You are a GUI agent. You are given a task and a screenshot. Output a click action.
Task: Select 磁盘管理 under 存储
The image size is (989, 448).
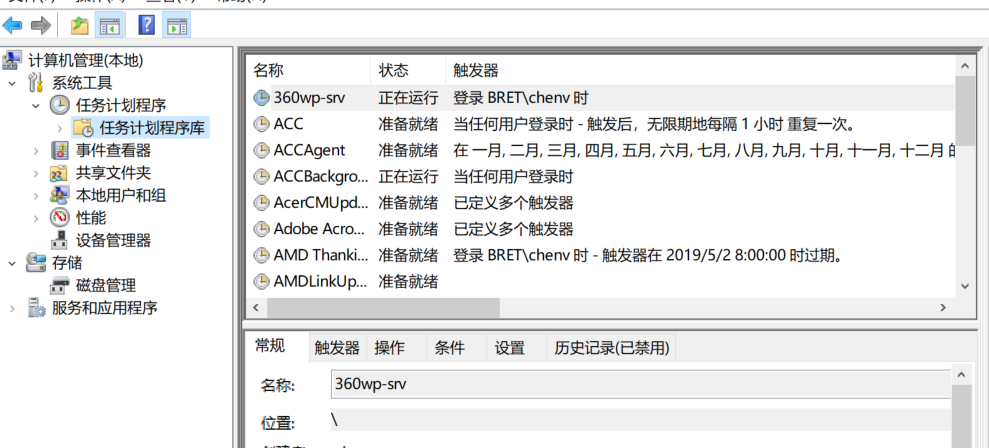105,285
